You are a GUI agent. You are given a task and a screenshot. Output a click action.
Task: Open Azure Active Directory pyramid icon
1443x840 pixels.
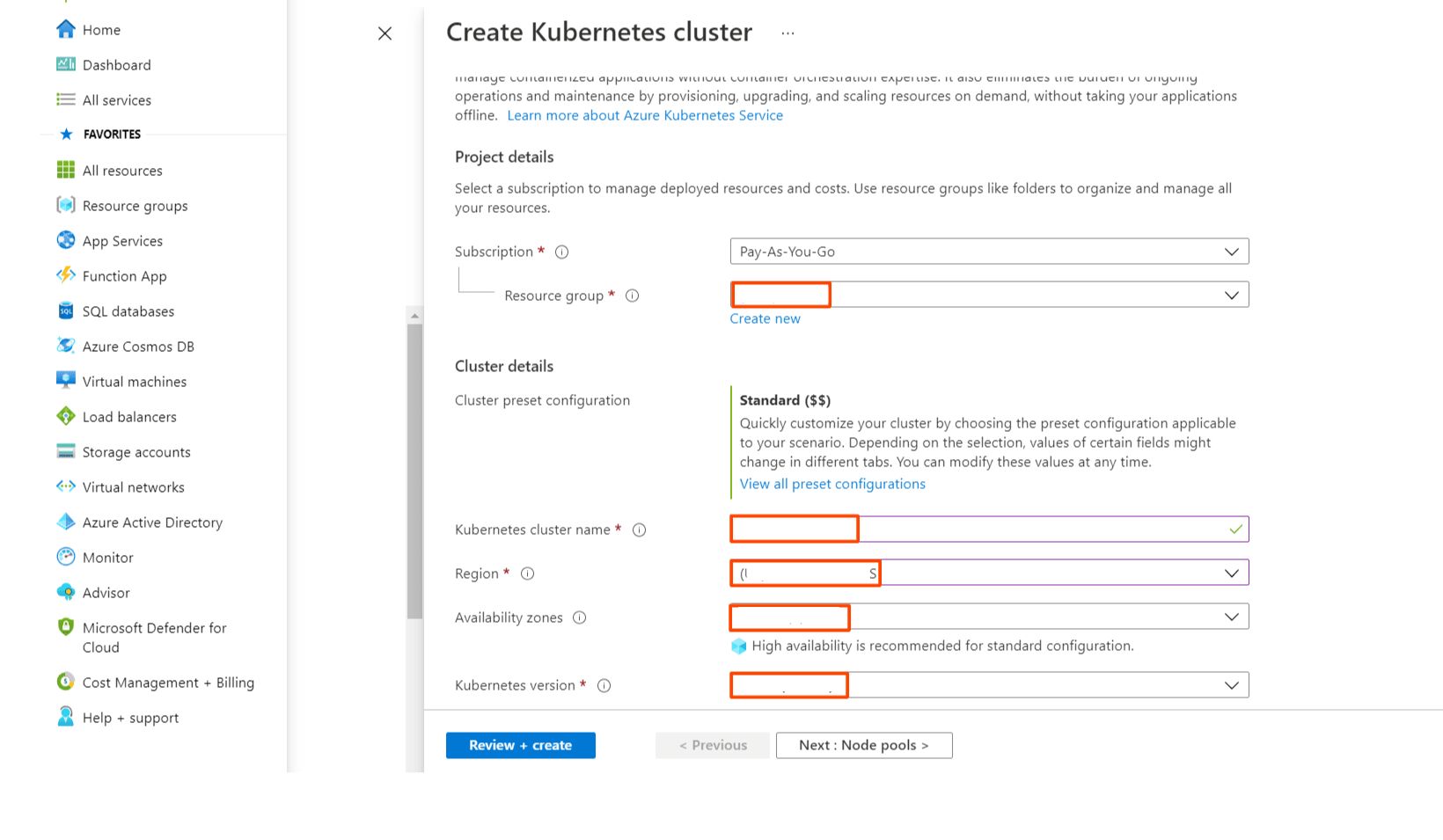coord(66,522)
